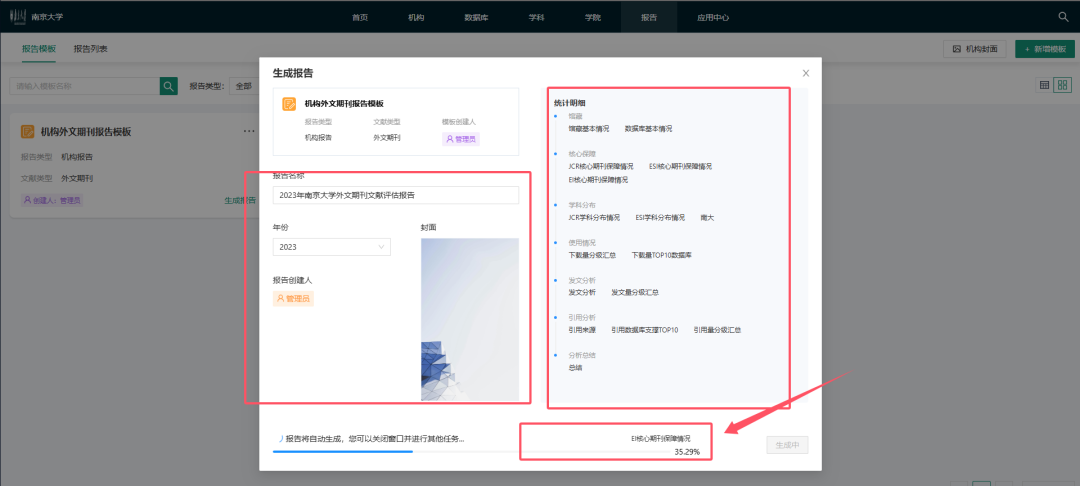Click the 35.29% progress percentage
This screenshot has height=486, width=1080.
coord(687,452)
